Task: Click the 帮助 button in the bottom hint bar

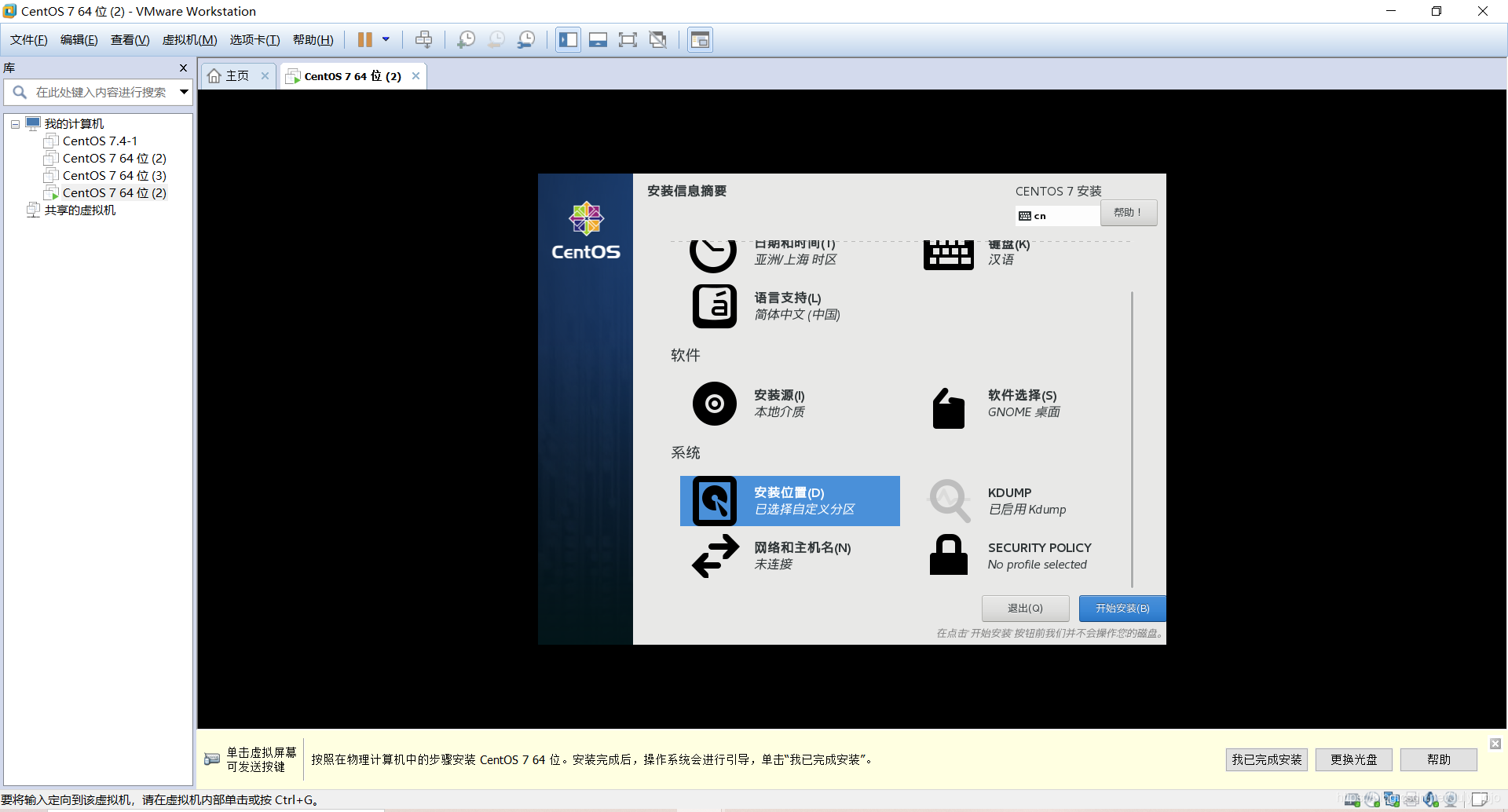Action: click(1439, 759)
